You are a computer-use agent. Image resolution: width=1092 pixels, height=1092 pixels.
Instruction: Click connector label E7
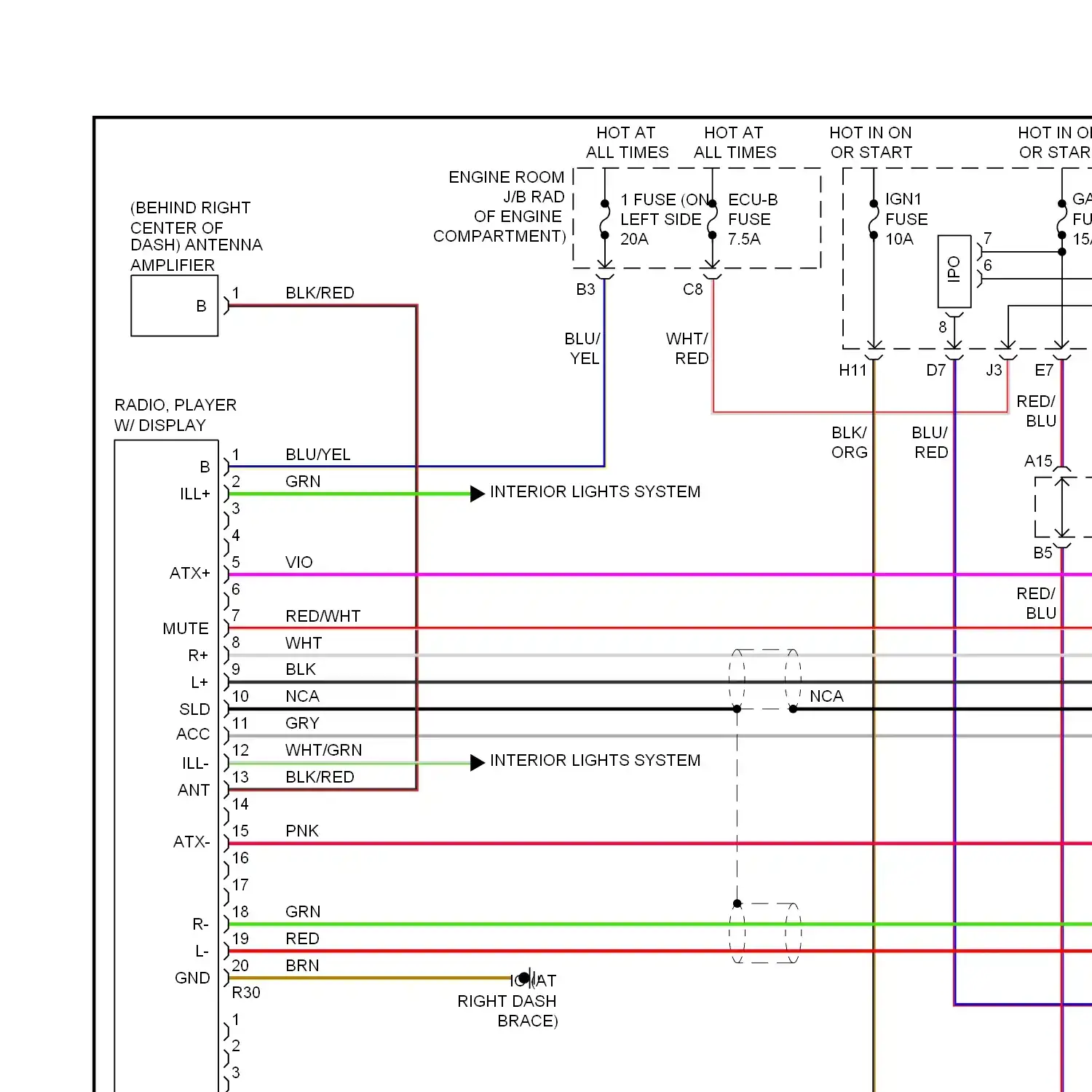pyautogui.click(x=1044, y=370)
